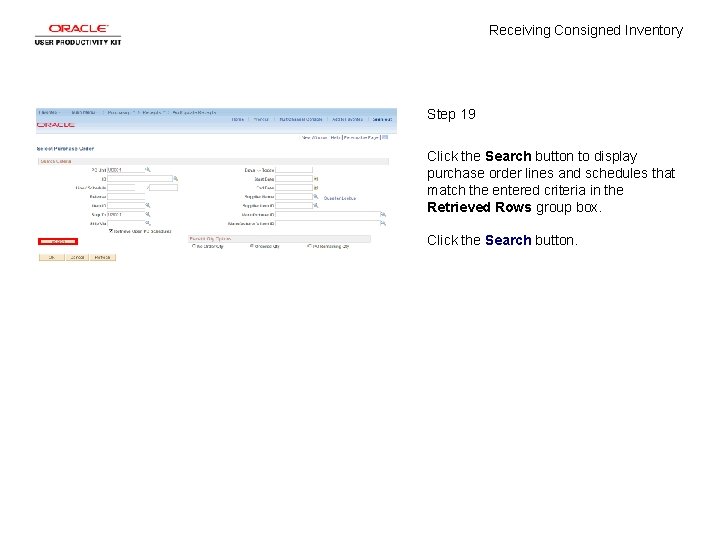Open lookup icon beside PO Unit field
720x540 pixels.
148,170
